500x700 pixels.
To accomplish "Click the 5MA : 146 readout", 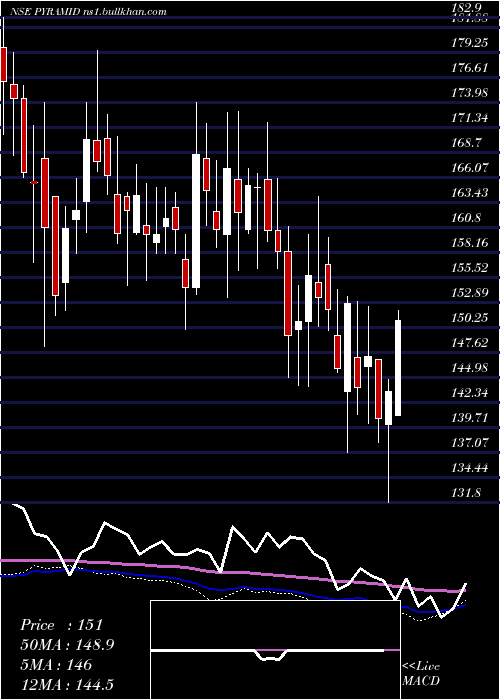I will (56, 664).
